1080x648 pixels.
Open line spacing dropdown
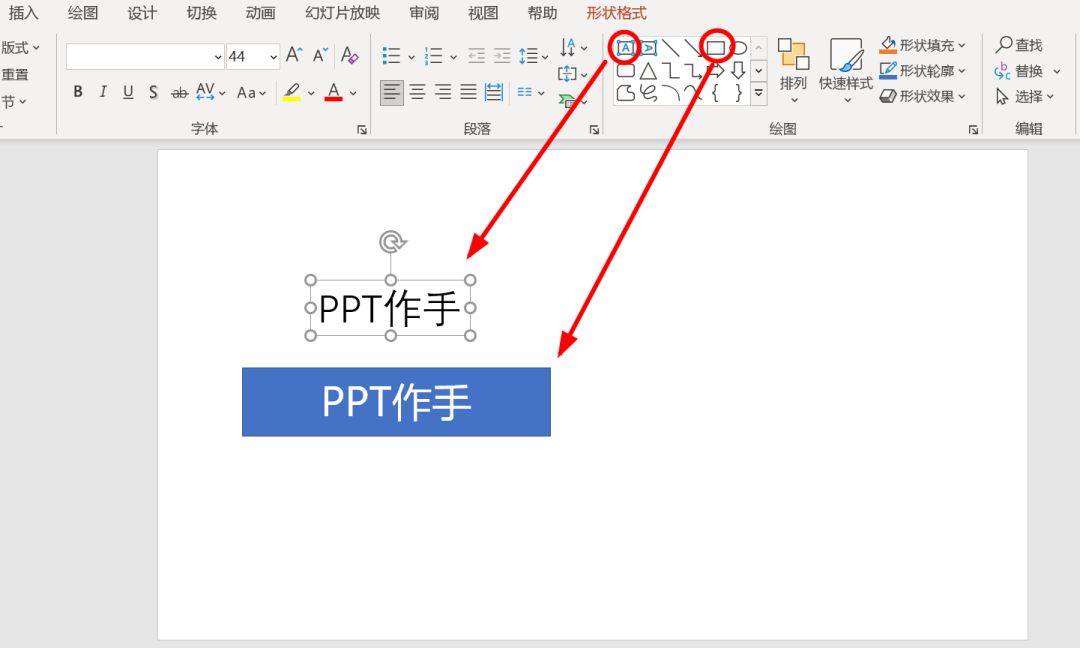533,56
